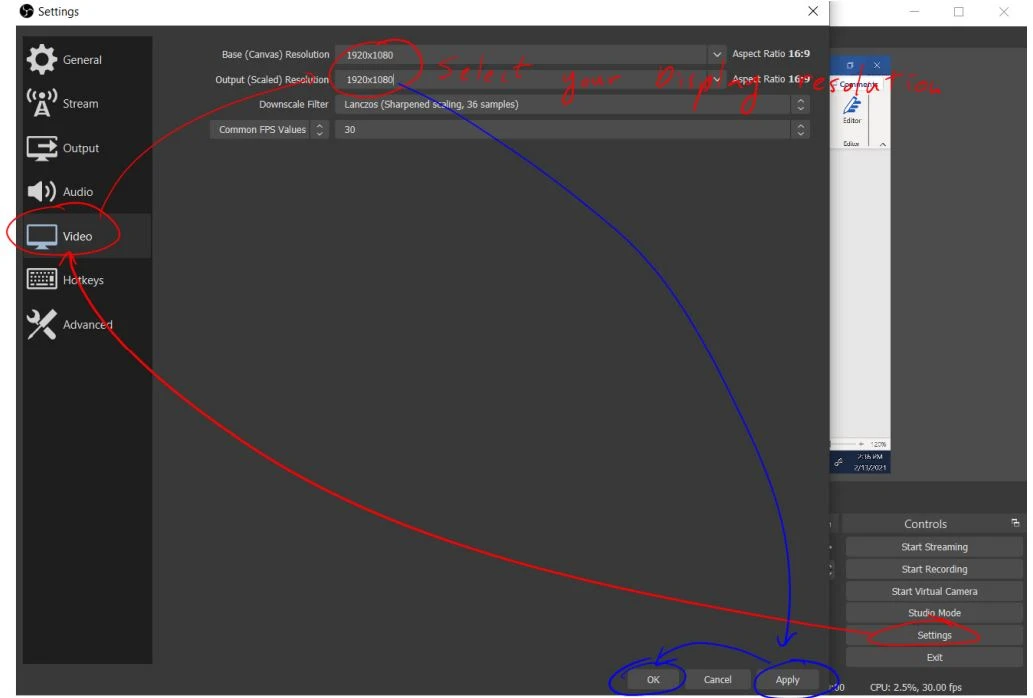The width and height of the screenshot is (1033, 698).
Task: Click Start Recording in Controls
Action: point(934,569)
